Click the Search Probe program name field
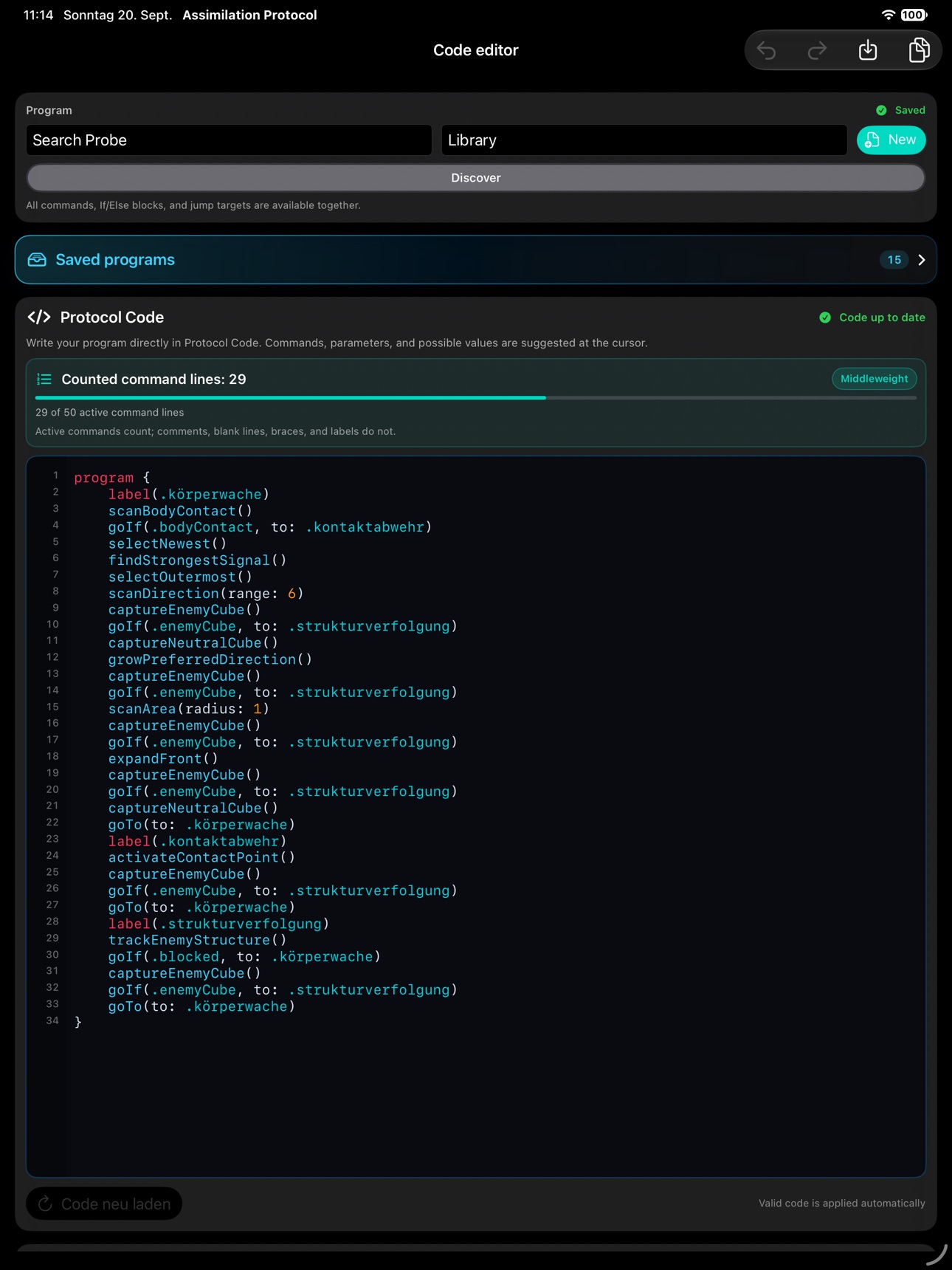The width and height of the screenshot is (952, 1270). click(229, 140)
